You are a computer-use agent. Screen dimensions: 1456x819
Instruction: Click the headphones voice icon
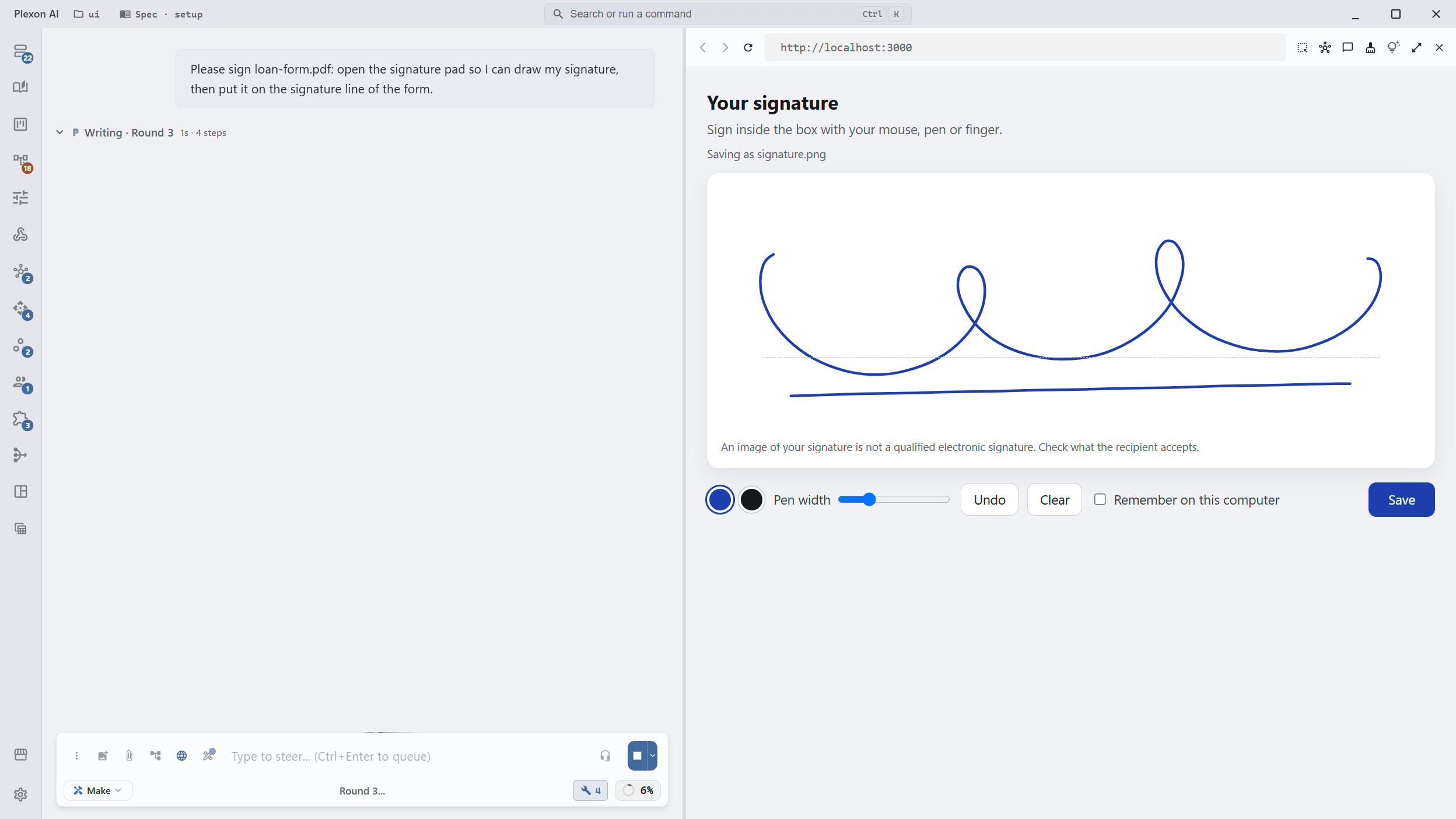click(605, 756)
